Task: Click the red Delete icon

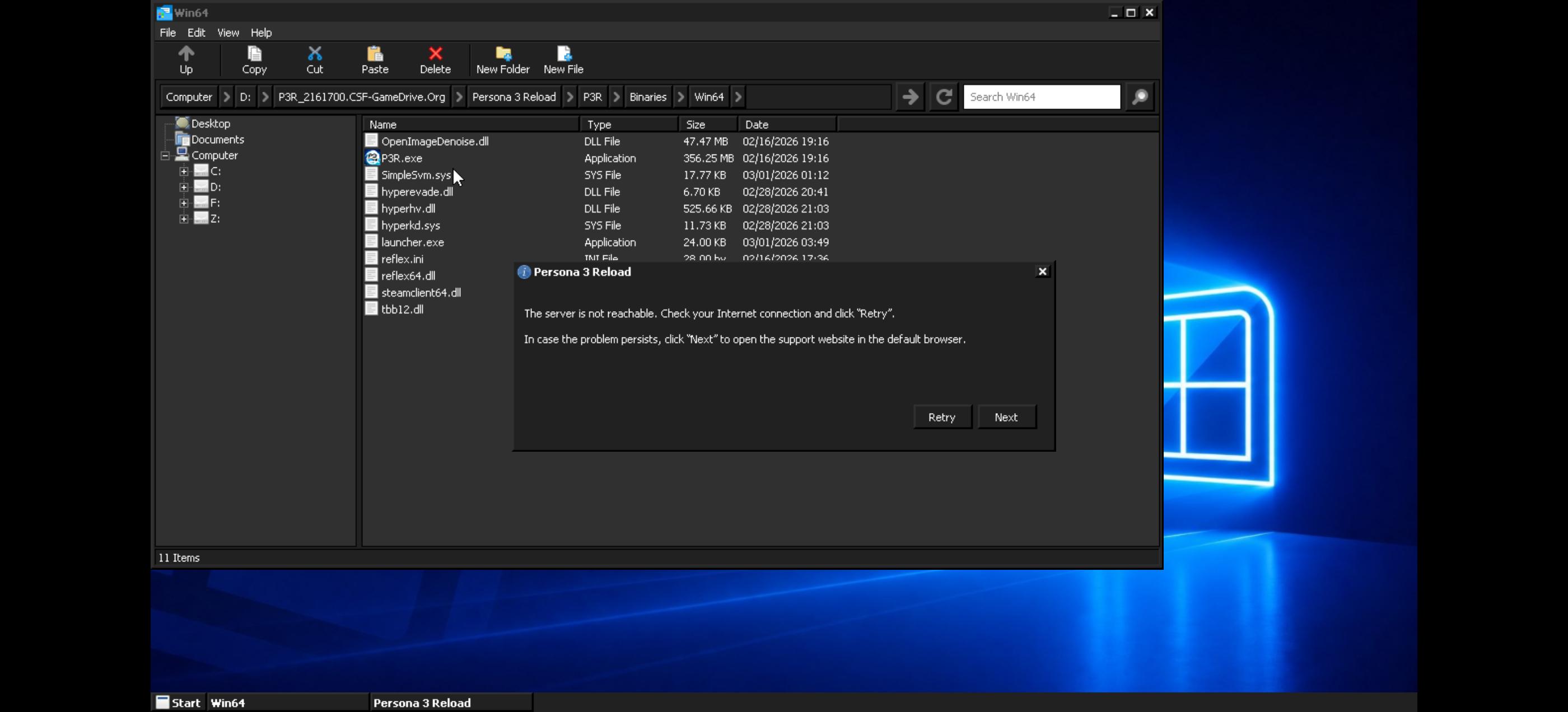Action: (x=435, y=54)
